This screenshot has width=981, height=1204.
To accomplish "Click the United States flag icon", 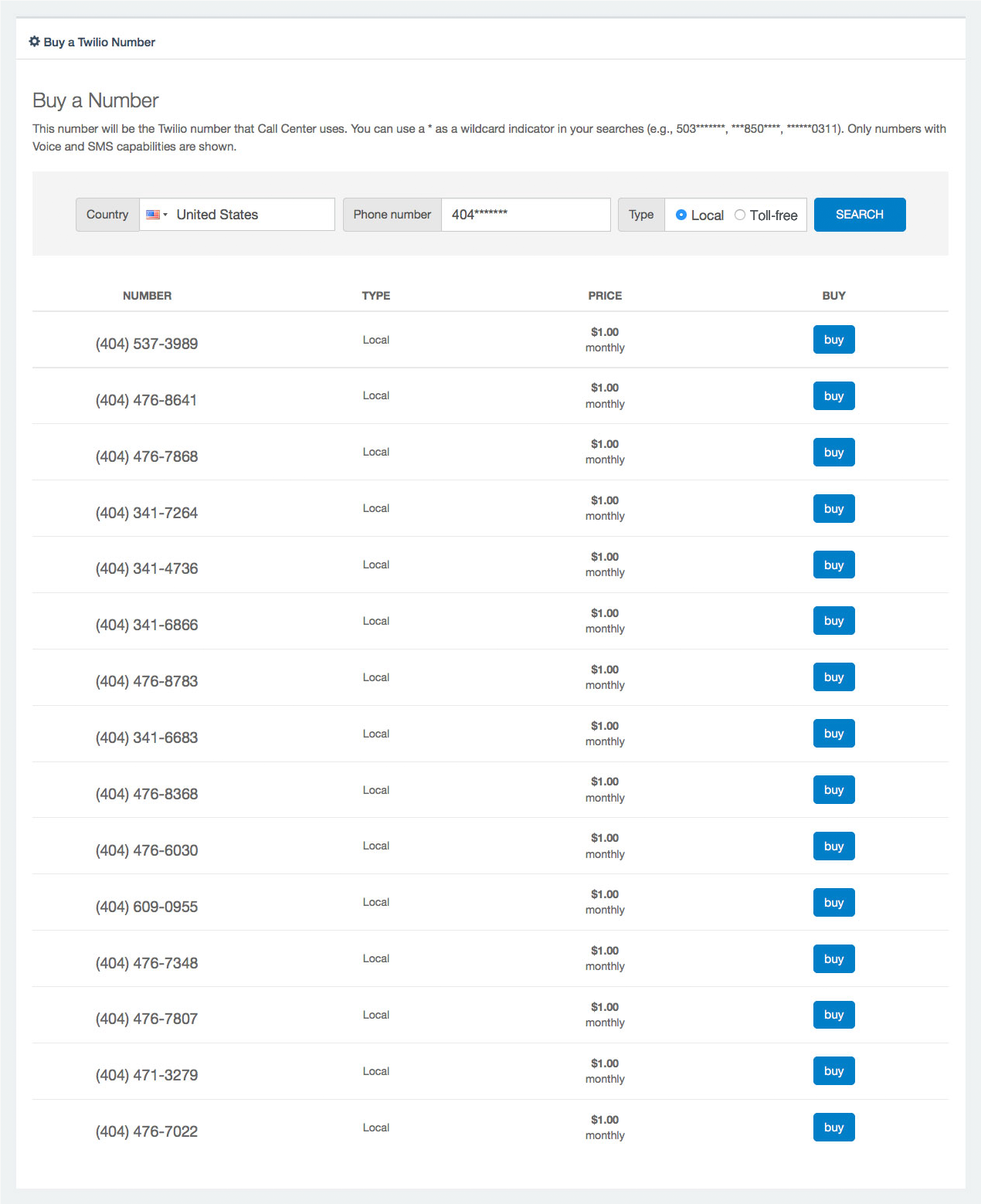I will (151, 215).
